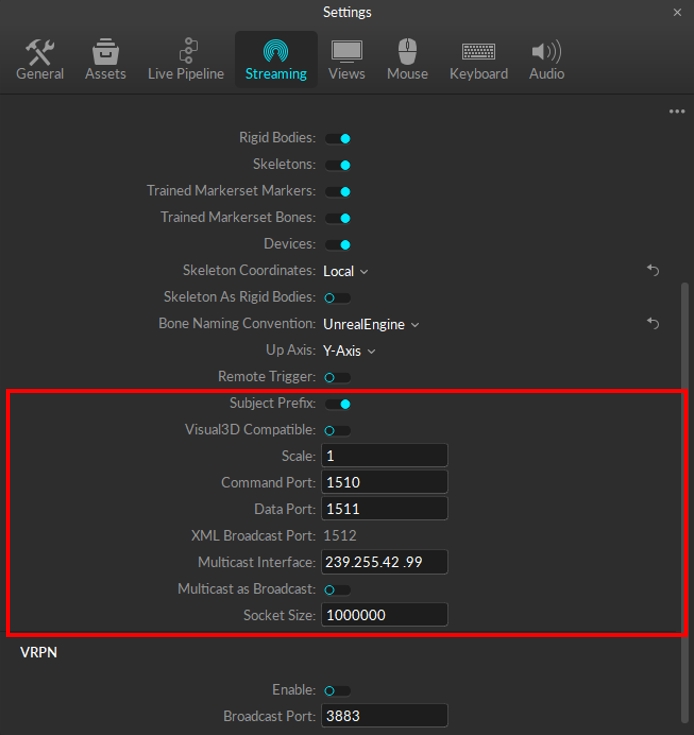Turn off the Subject Prefix toggle
Viewport: 694px width, 735px height.
tap(337, 404)
